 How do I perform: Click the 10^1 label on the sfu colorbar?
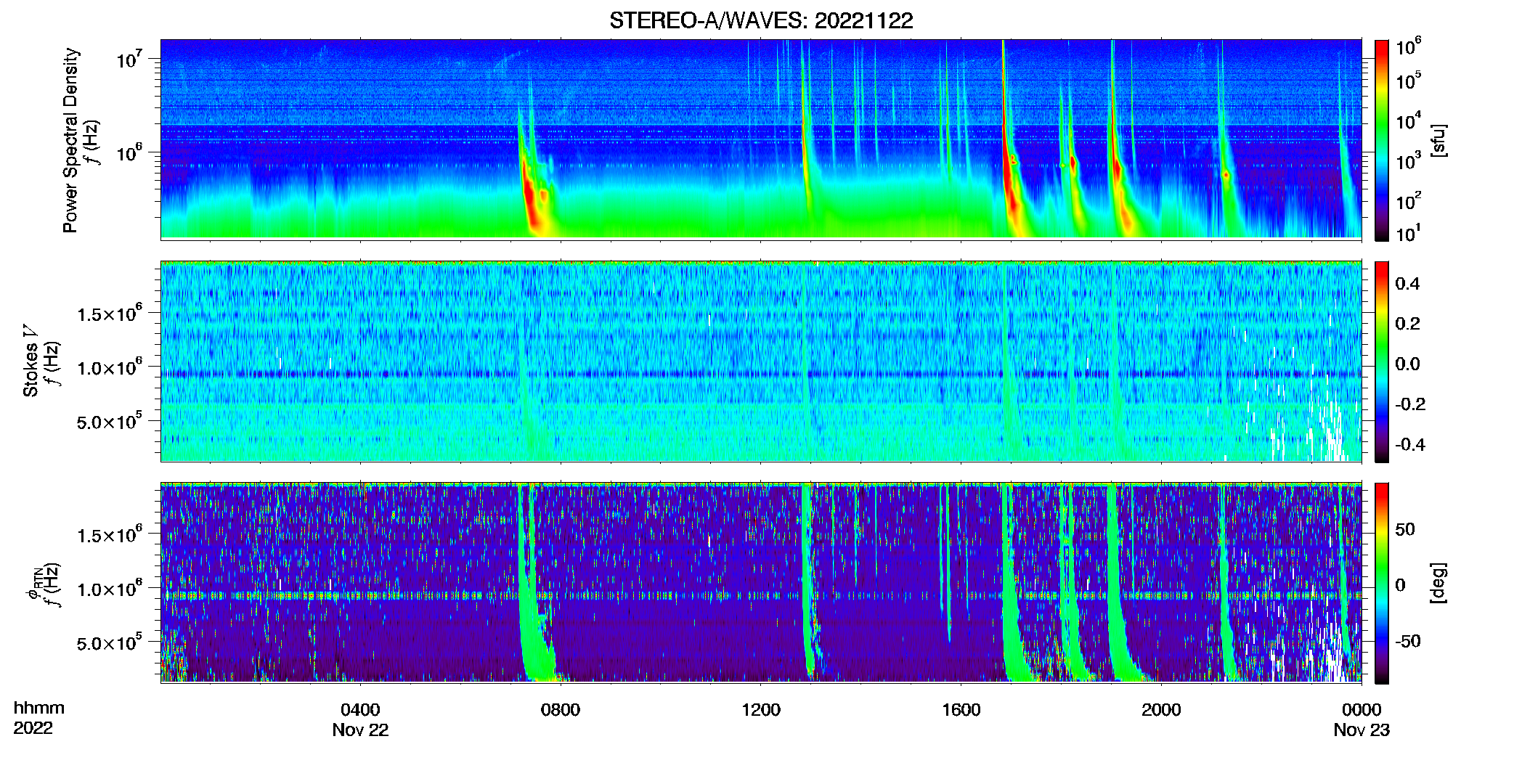(x=1408, y=234)
